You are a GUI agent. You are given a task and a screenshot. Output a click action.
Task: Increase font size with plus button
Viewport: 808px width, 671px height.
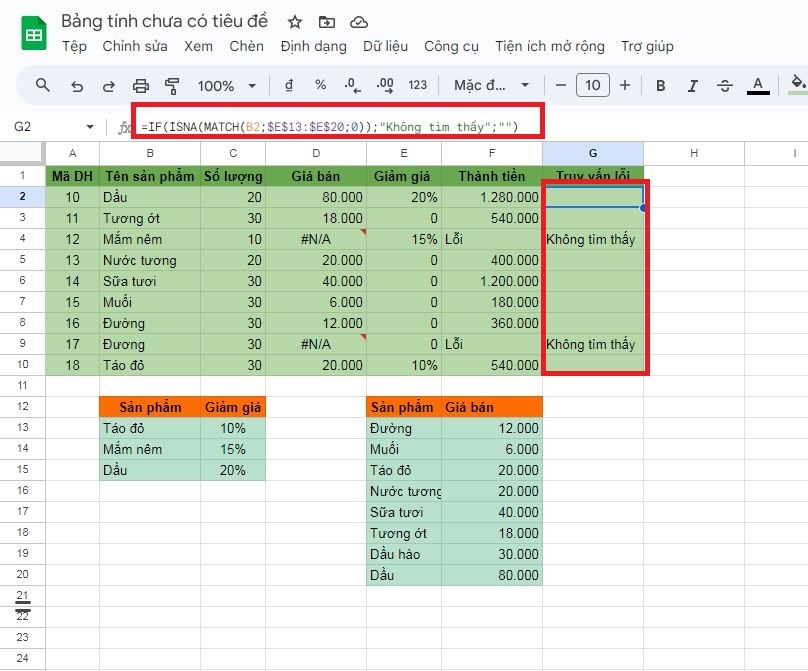625,85
